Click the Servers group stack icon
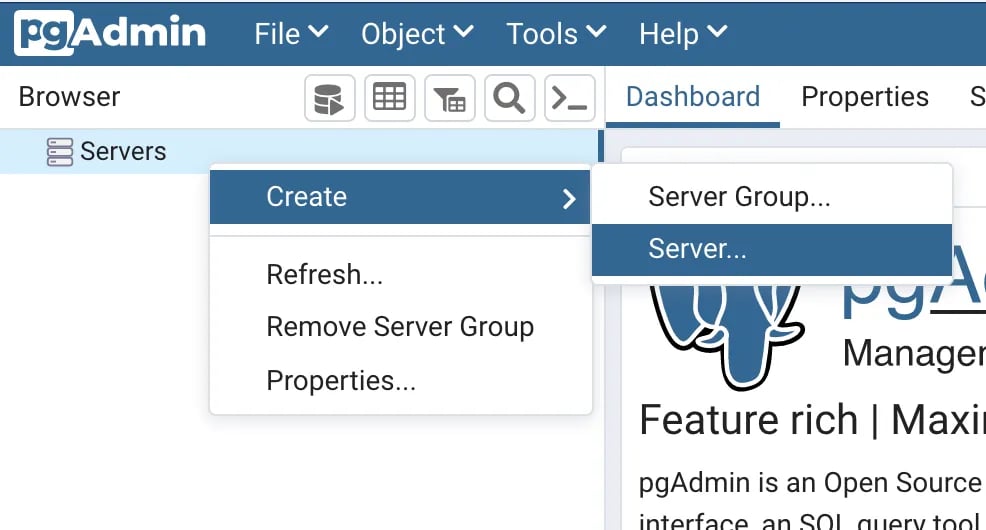 (60, 152)
